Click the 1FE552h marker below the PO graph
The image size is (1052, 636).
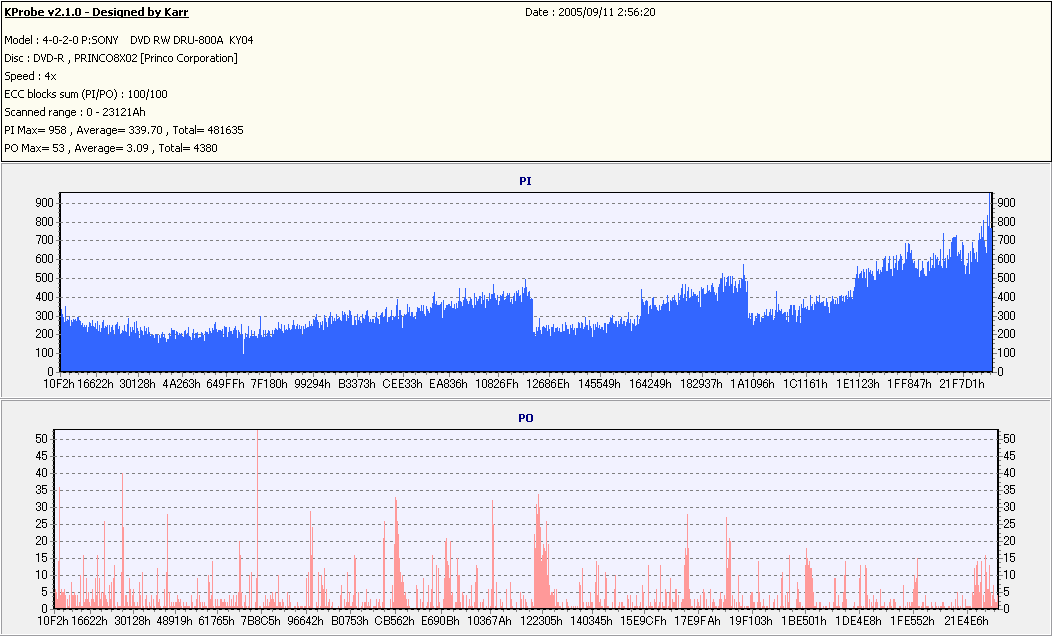(912, 621)
